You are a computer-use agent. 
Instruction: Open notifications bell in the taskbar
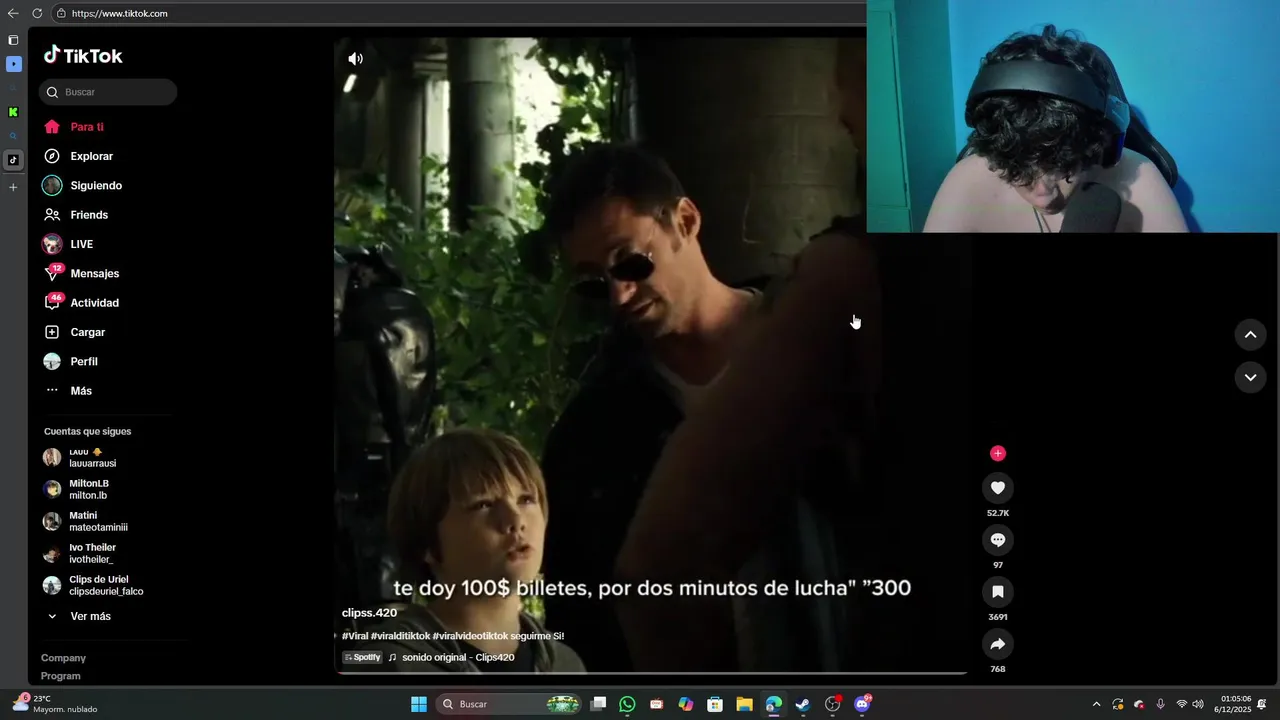(x=1263, y=704)
